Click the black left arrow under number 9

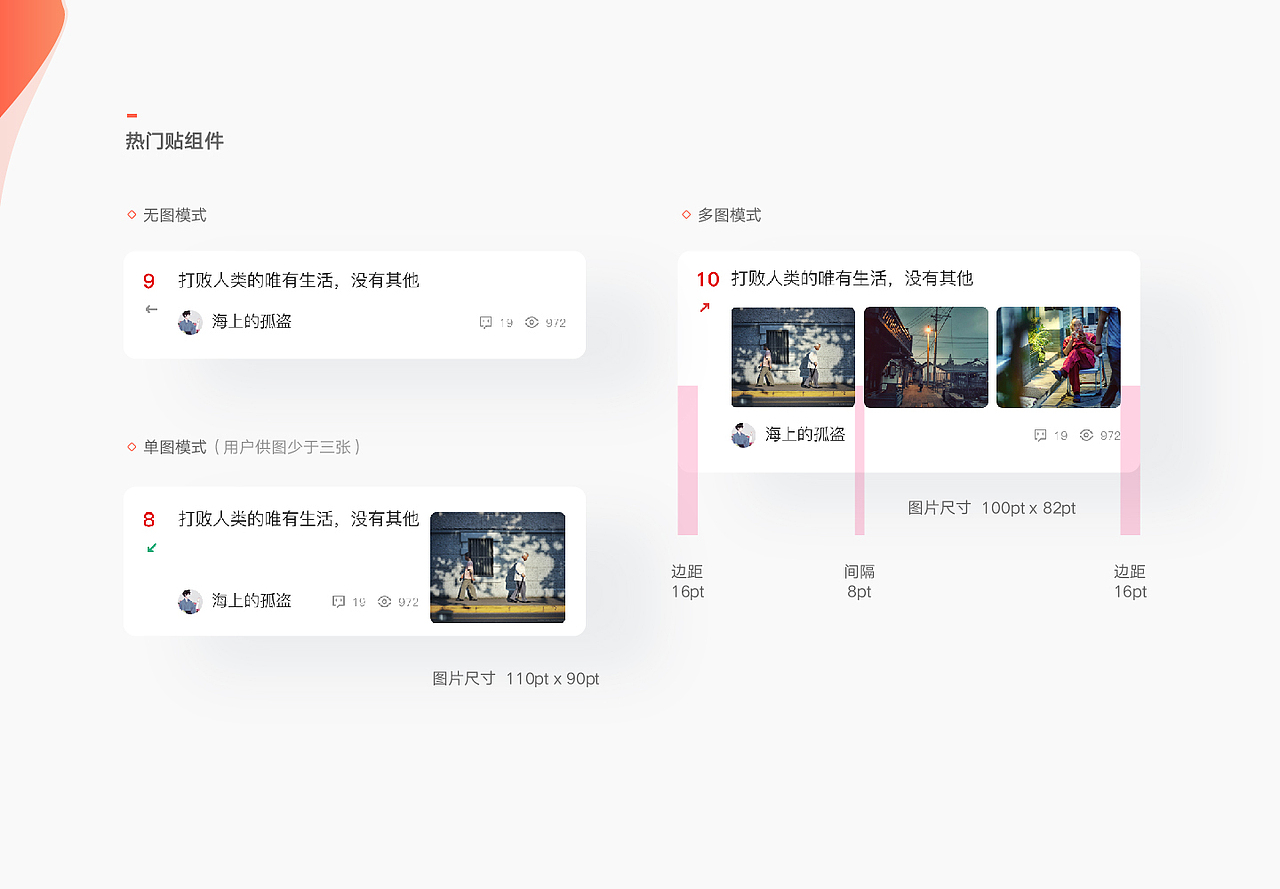(151, 309)
